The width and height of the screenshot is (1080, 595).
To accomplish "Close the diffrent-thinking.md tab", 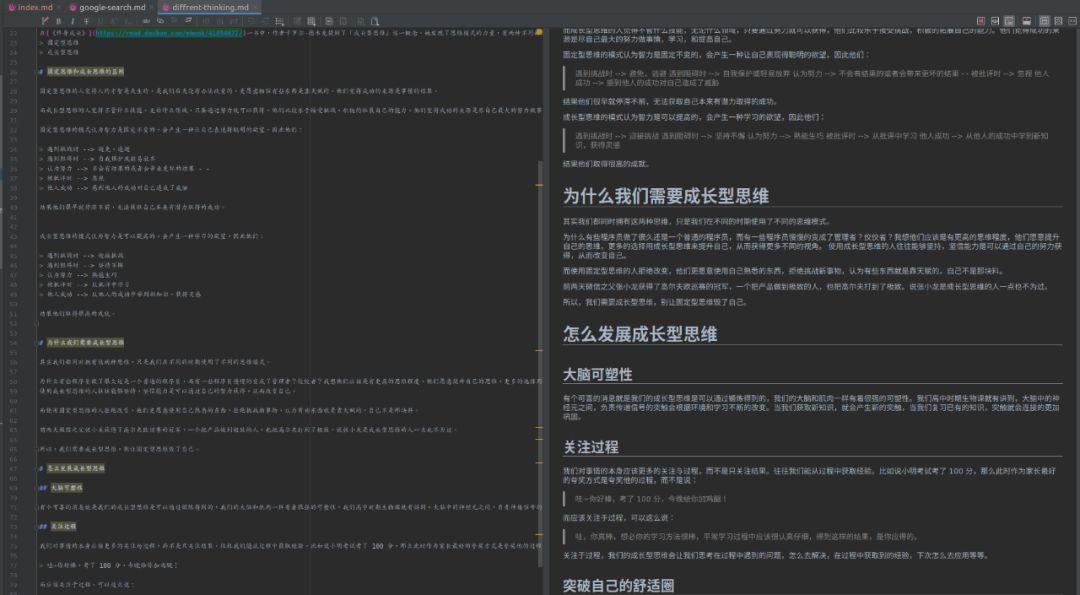I will [x=256, y=8].
